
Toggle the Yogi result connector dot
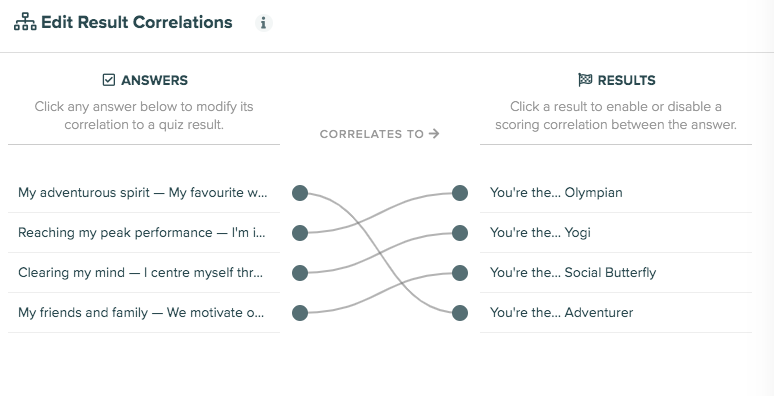(460, 233)
